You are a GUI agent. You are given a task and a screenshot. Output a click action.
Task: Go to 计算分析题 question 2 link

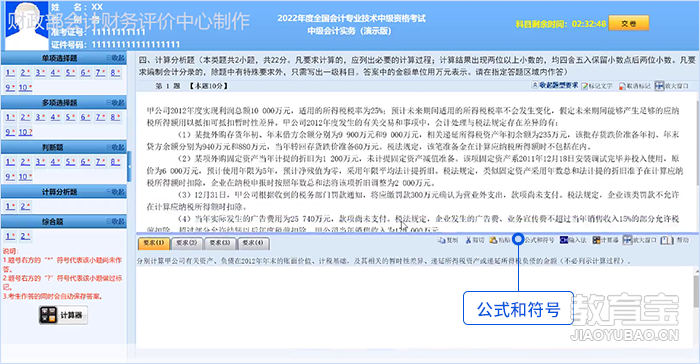25,206
